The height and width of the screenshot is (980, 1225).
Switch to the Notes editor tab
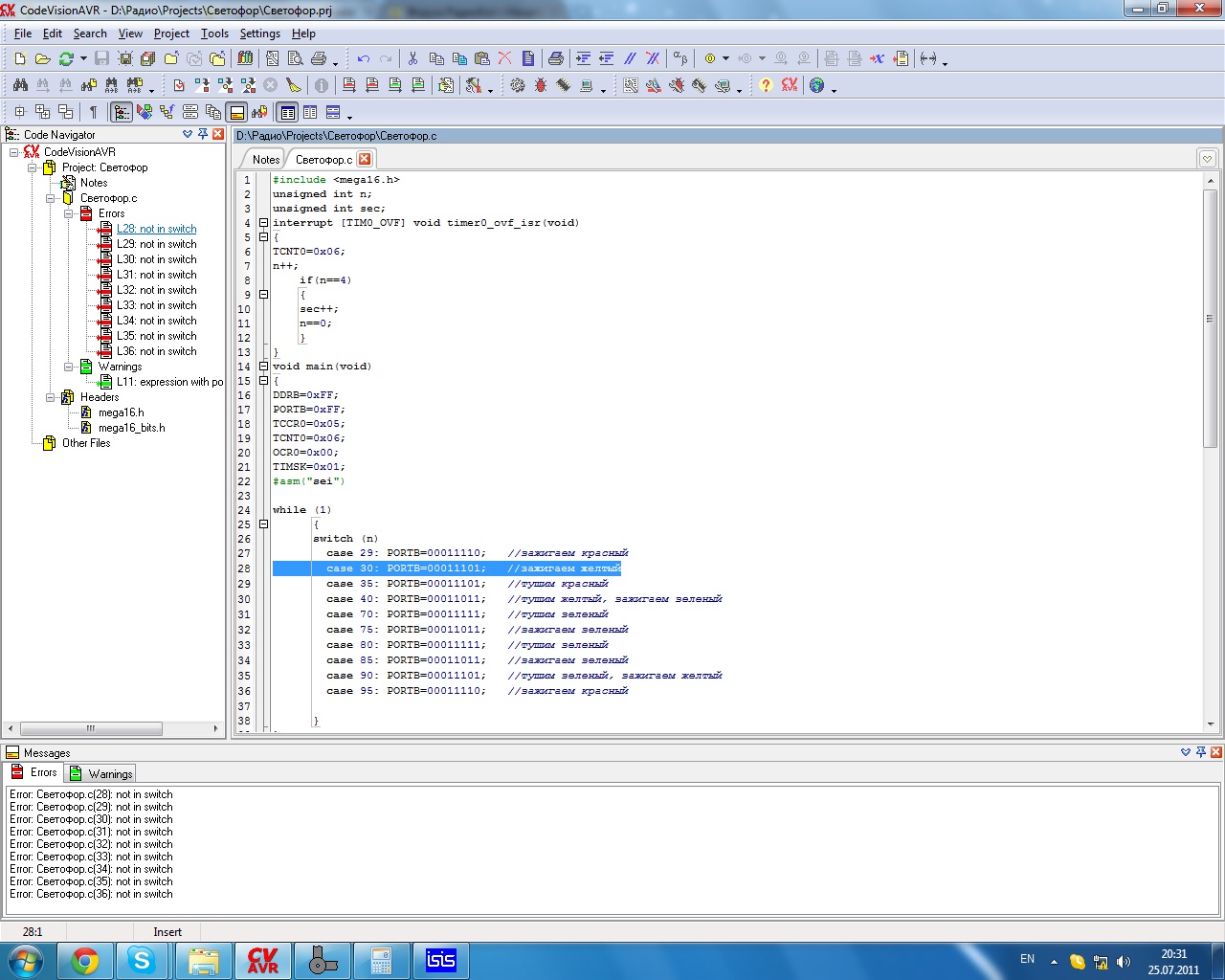[266, 160]
